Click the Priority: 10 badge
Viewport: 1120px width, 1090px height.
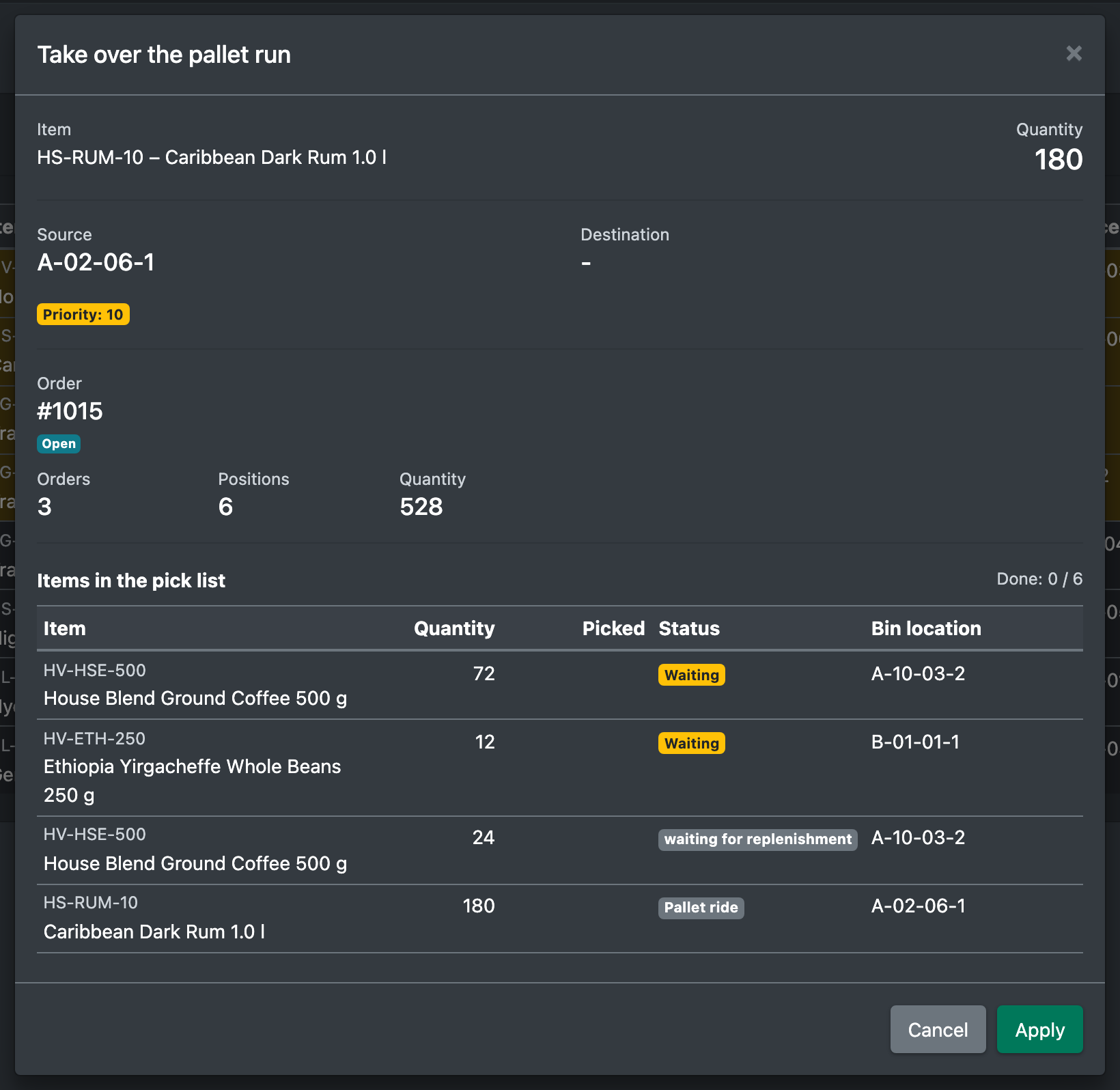coord(83,314)
